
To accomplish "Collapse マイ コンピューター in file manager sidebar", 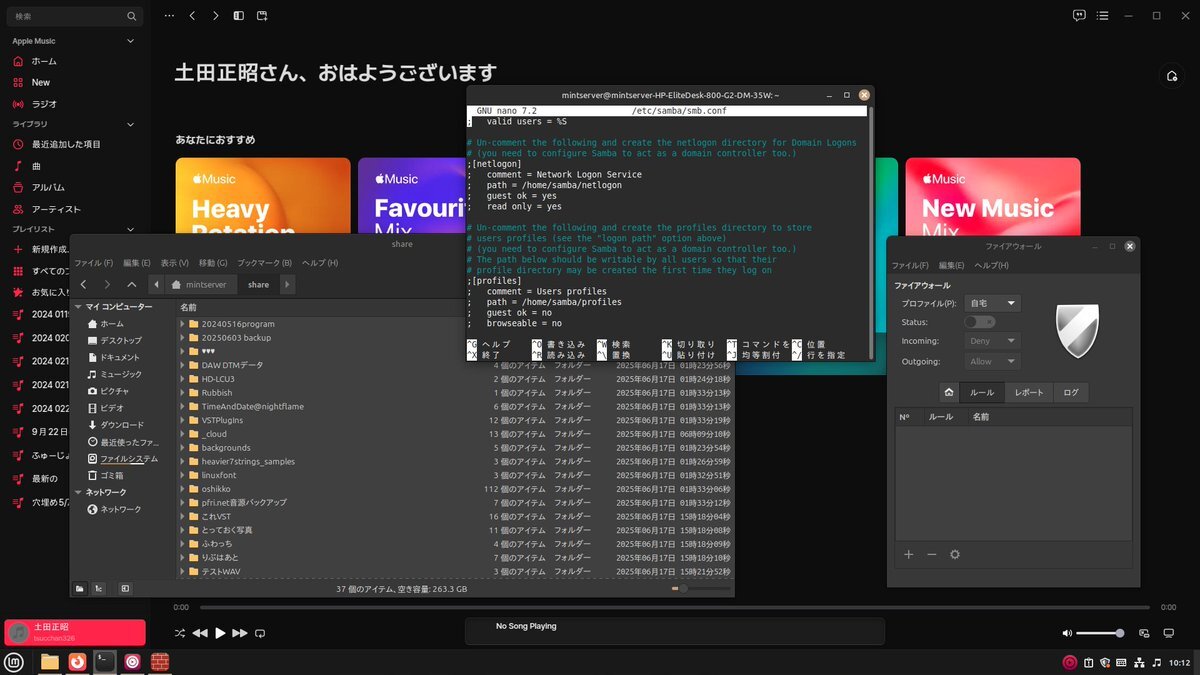I will pos(78,307).
